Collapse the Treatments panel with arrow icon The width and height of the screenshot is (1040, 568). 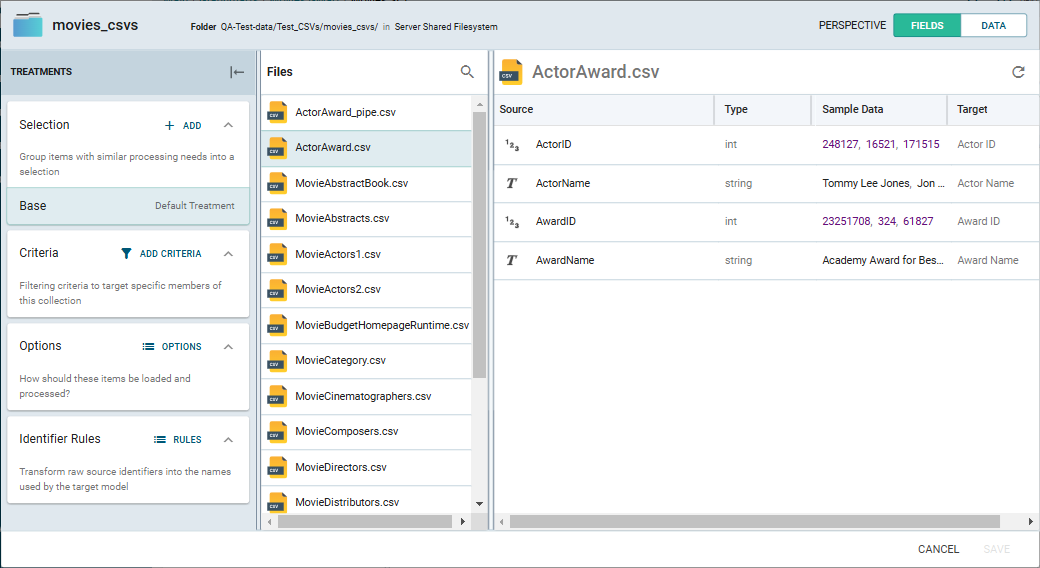(237, 72)
